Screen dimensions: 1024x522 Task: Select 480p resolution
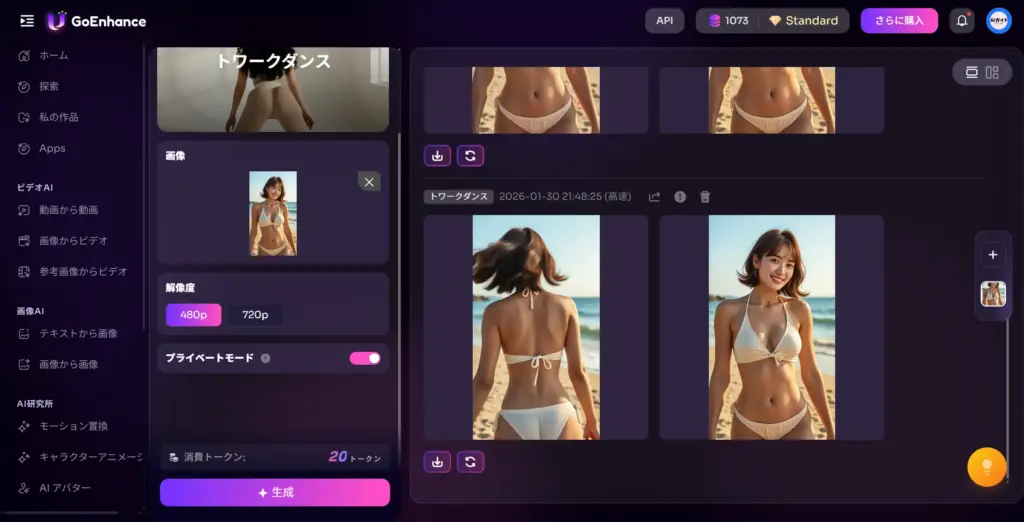pos(193,315)
